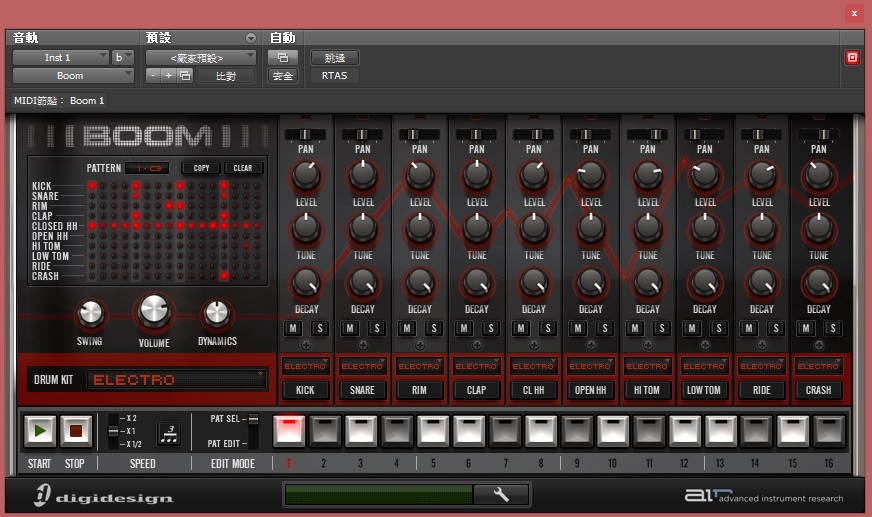Toggle step 9 sequencer pad
The height and width of the screenshot is (517, 872).
click(x=577, y=431)
